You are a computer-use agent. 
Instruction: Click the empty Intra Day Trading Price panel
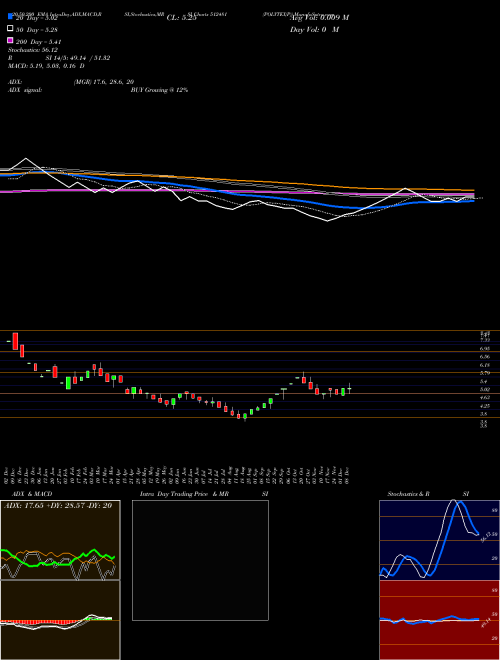pos(200,560)
